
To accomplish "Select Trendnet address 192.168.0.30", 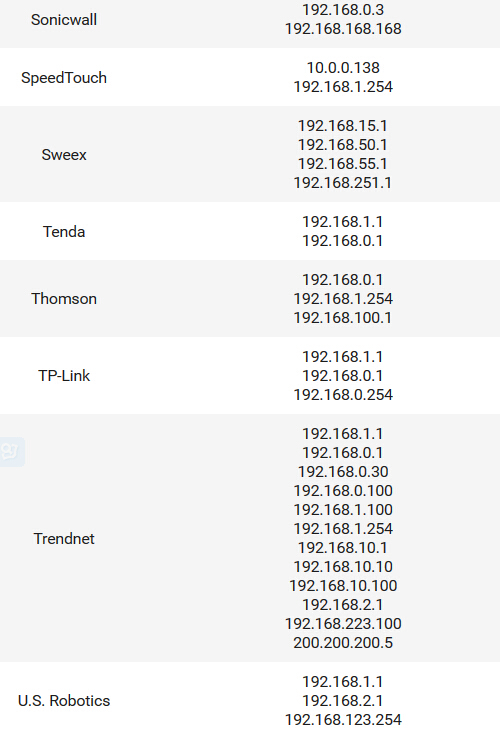I will [343, 472].
